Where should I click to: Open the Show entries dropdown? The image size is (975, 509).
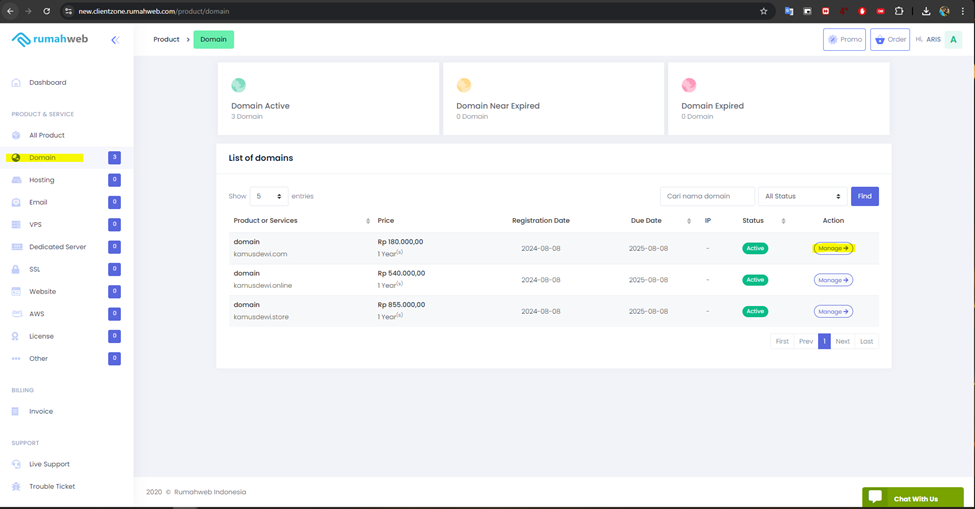pyautogui.click(x=269, y=196)
